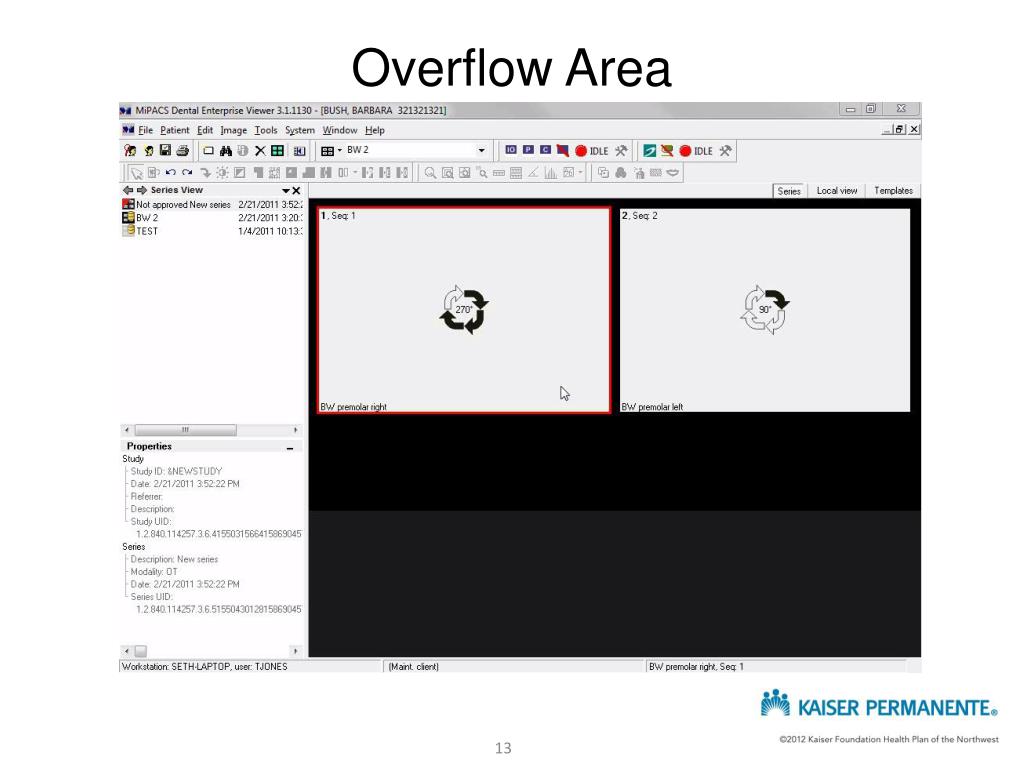Select the pointer arrow tool
Image resolution: width=1024 pixels, height=768 pixels.
[x=136, y=173]
